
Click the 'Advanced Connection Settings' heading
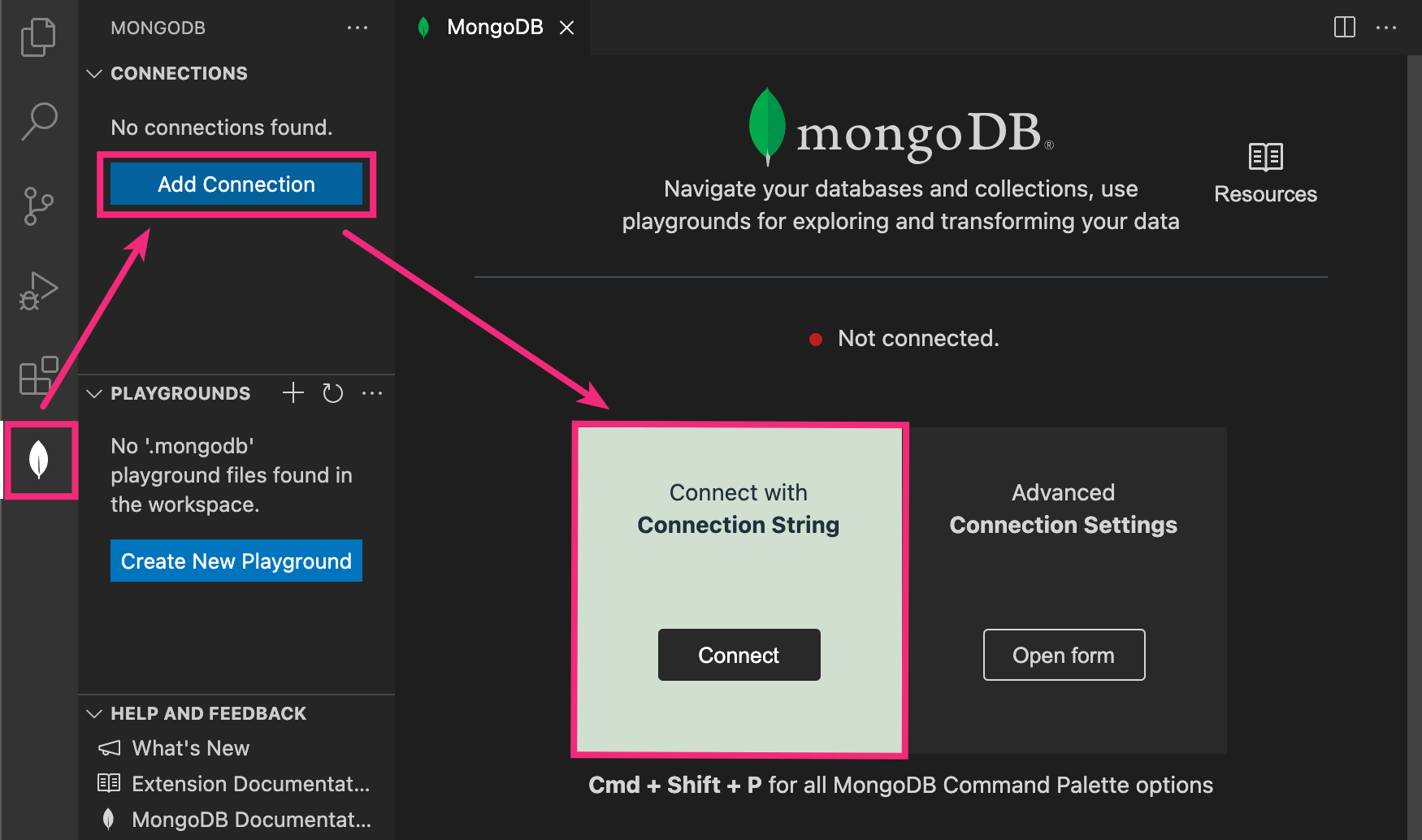coord(1064,509)
